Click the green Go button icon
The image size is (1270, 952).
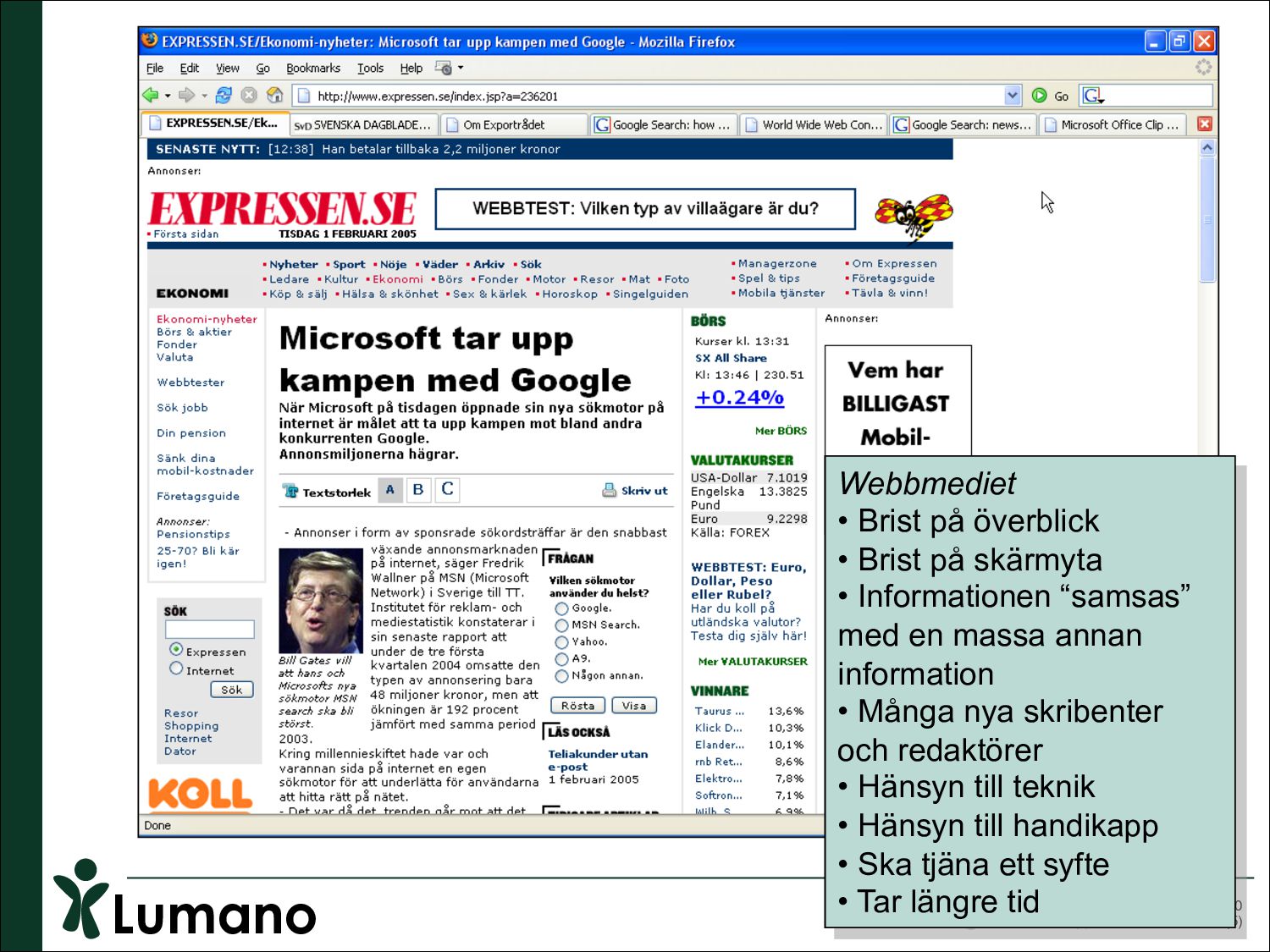[x=1040, y=96]
